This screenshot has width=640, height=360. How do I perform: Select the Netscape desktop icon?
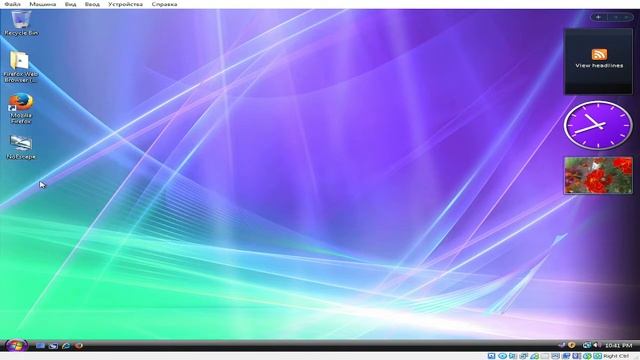pos(21,147)
